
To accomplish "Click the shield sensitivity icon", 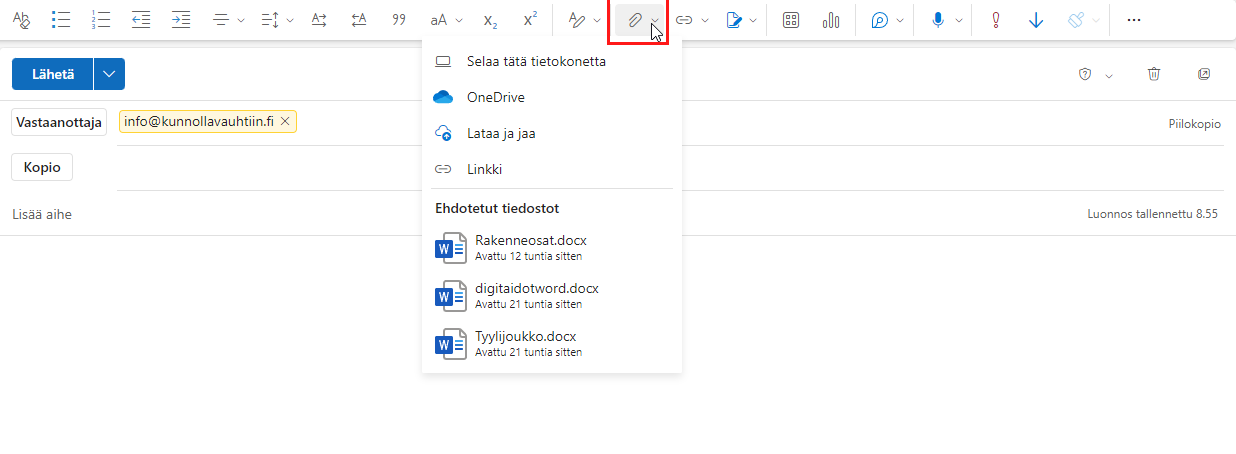I will tap(1084, 74).
